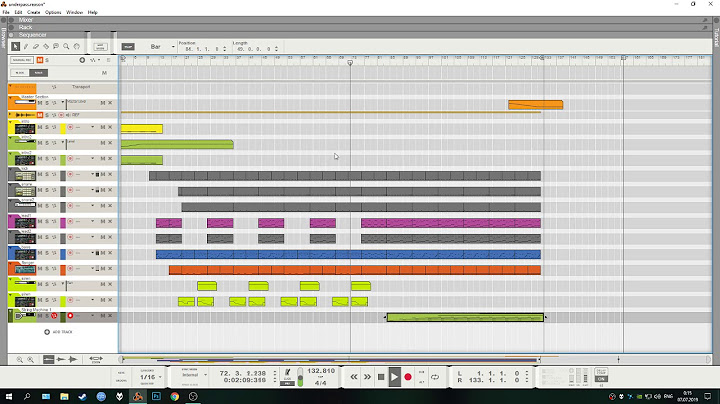The image size is (720, 404).
Task: Click the Stop transport button
Action: point(381,377)
